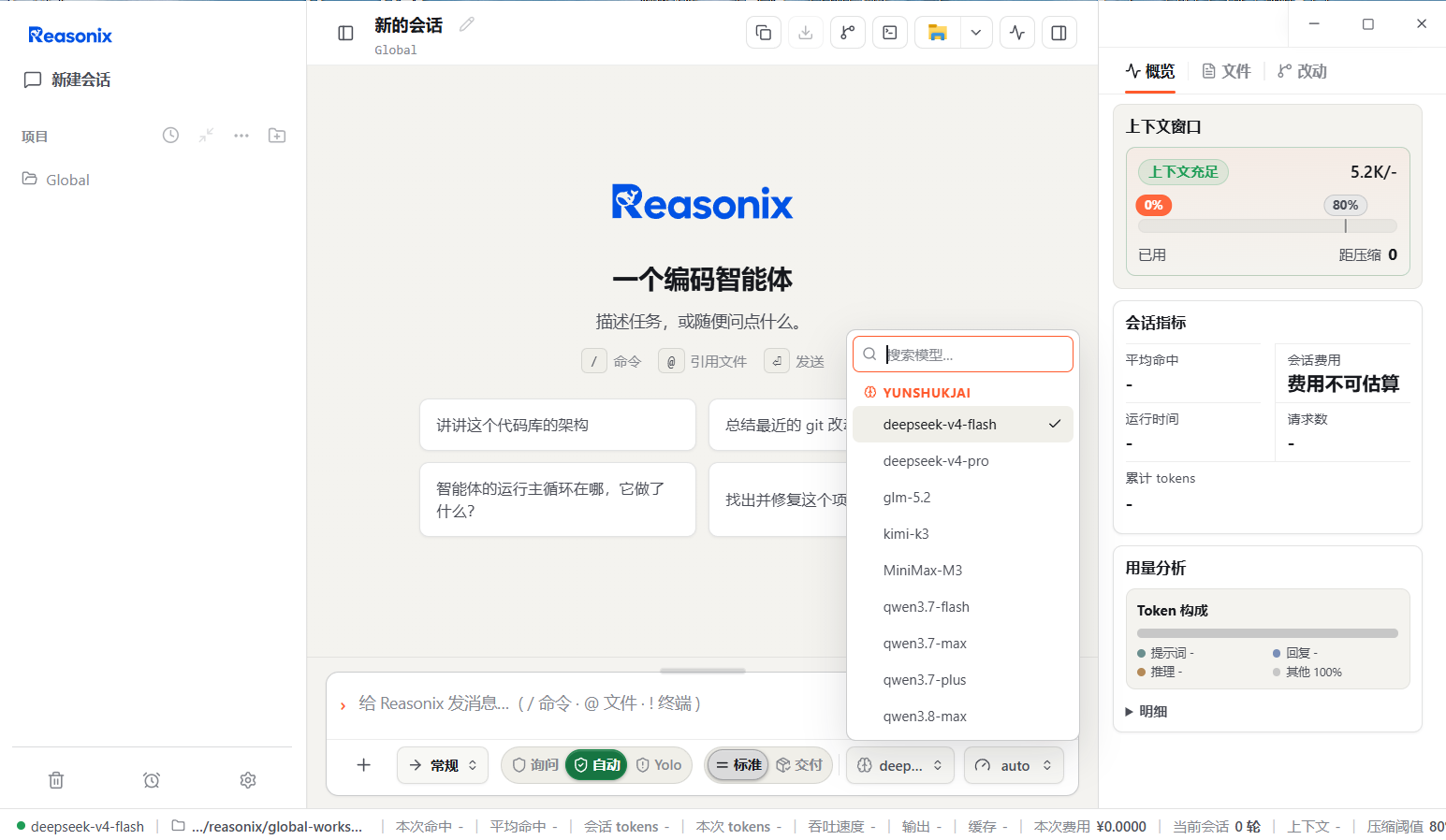The image size is (1446, 840).
Task: Add a new project folder icon
Action: click(277, 136)
